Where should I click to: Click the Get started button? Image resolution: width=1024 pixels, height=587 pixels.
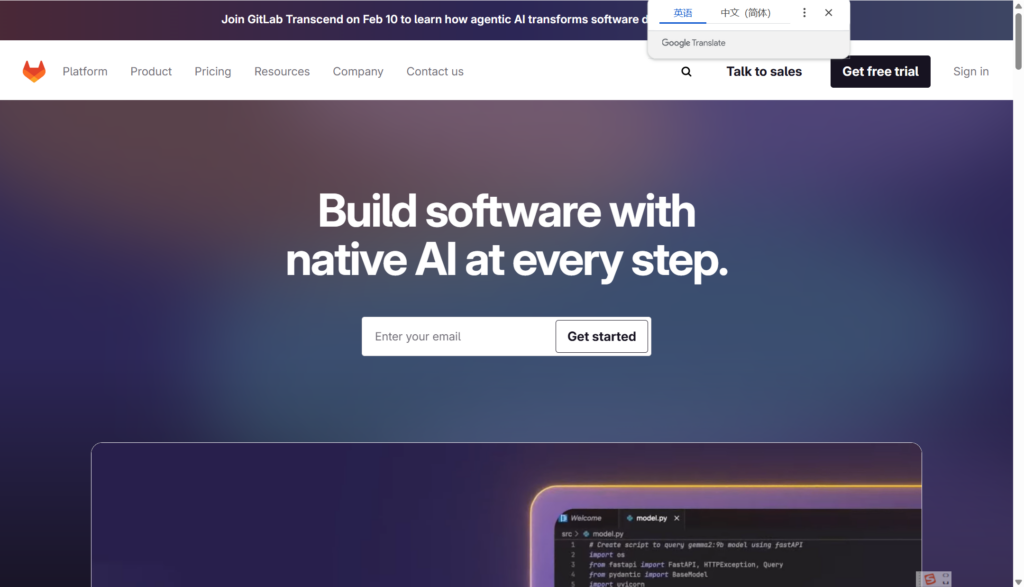tap(601, 336)
